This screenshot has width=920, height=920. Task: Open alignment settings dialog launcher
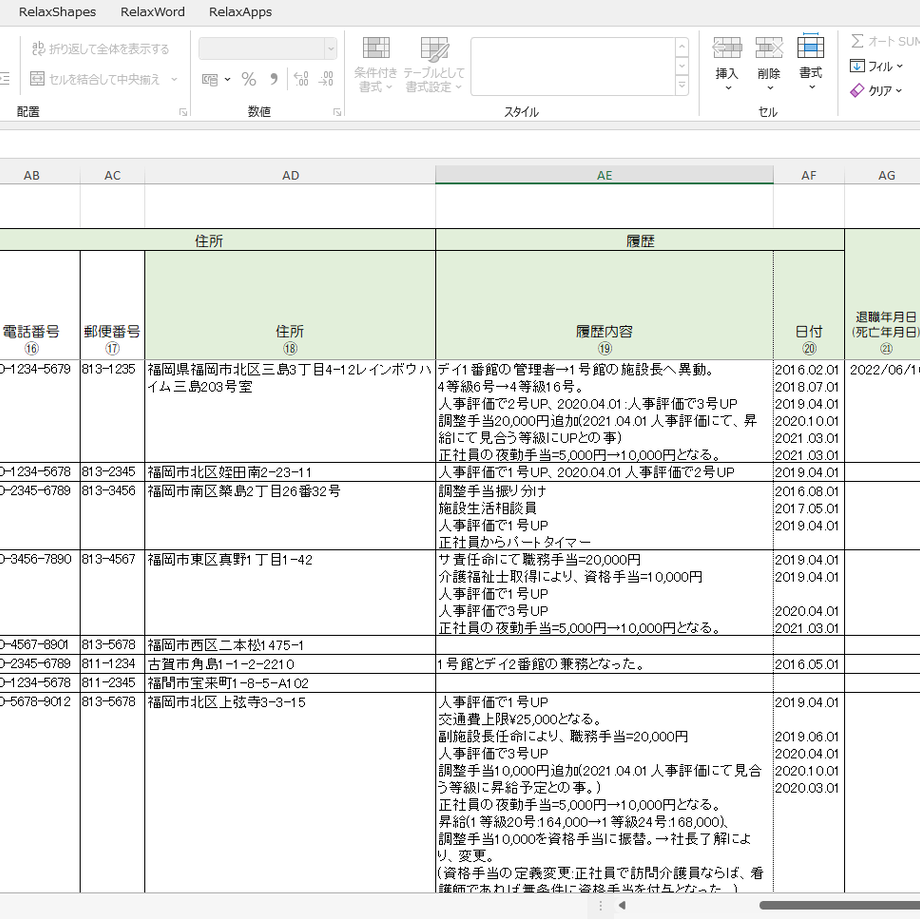[183, 112]
